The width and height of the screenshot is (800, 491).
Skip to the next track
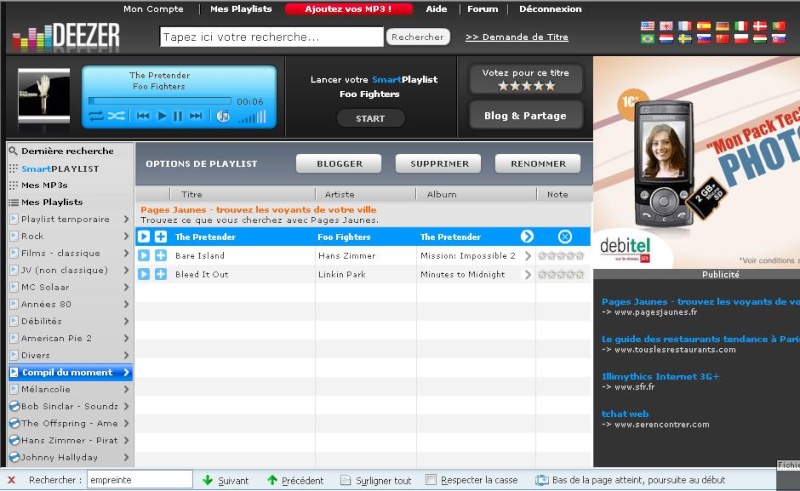(x=196, y=116)
